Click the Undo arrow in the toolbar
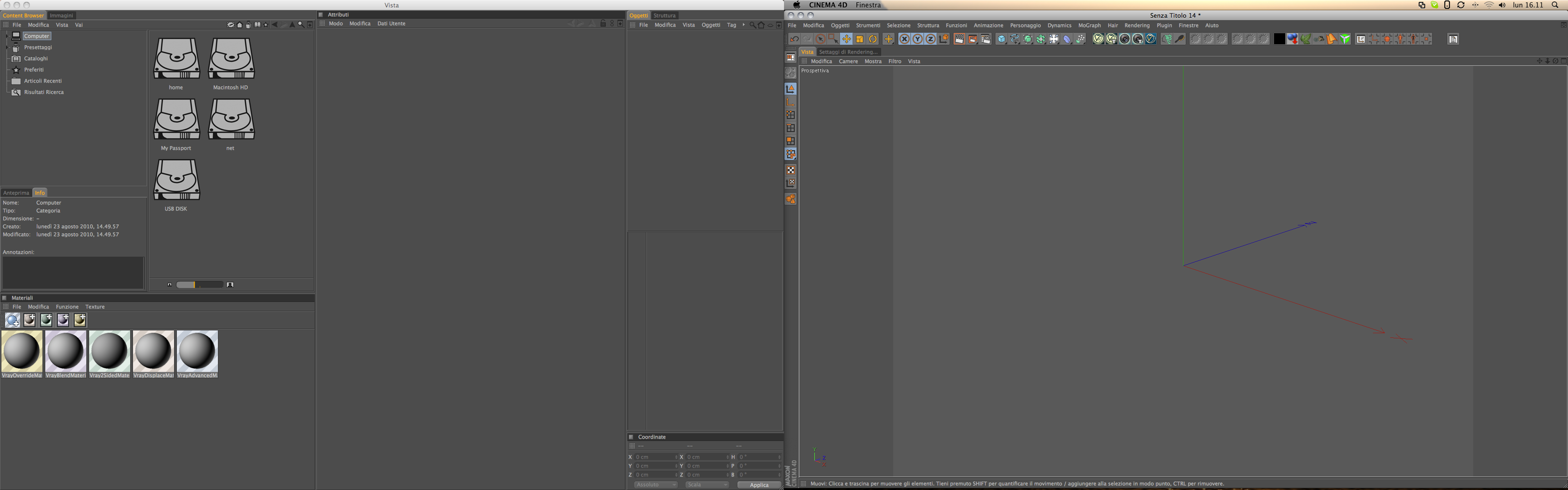Viewport: 1568px width, 490px height. (794, 39)
